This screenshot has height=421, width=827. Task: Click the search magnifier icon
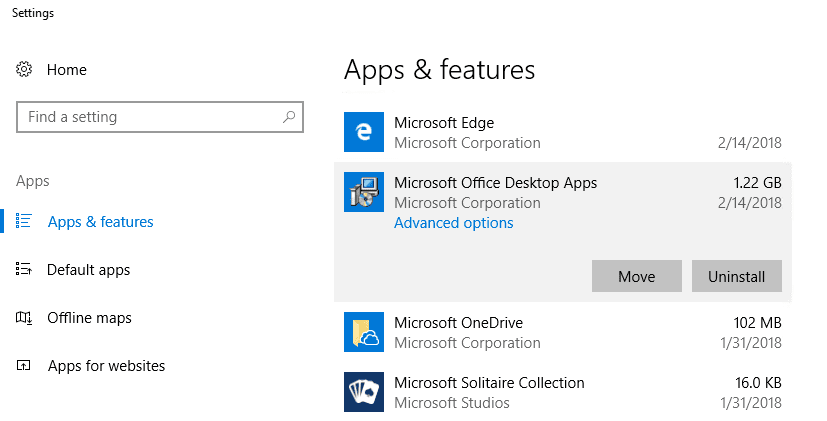point(289,117)
